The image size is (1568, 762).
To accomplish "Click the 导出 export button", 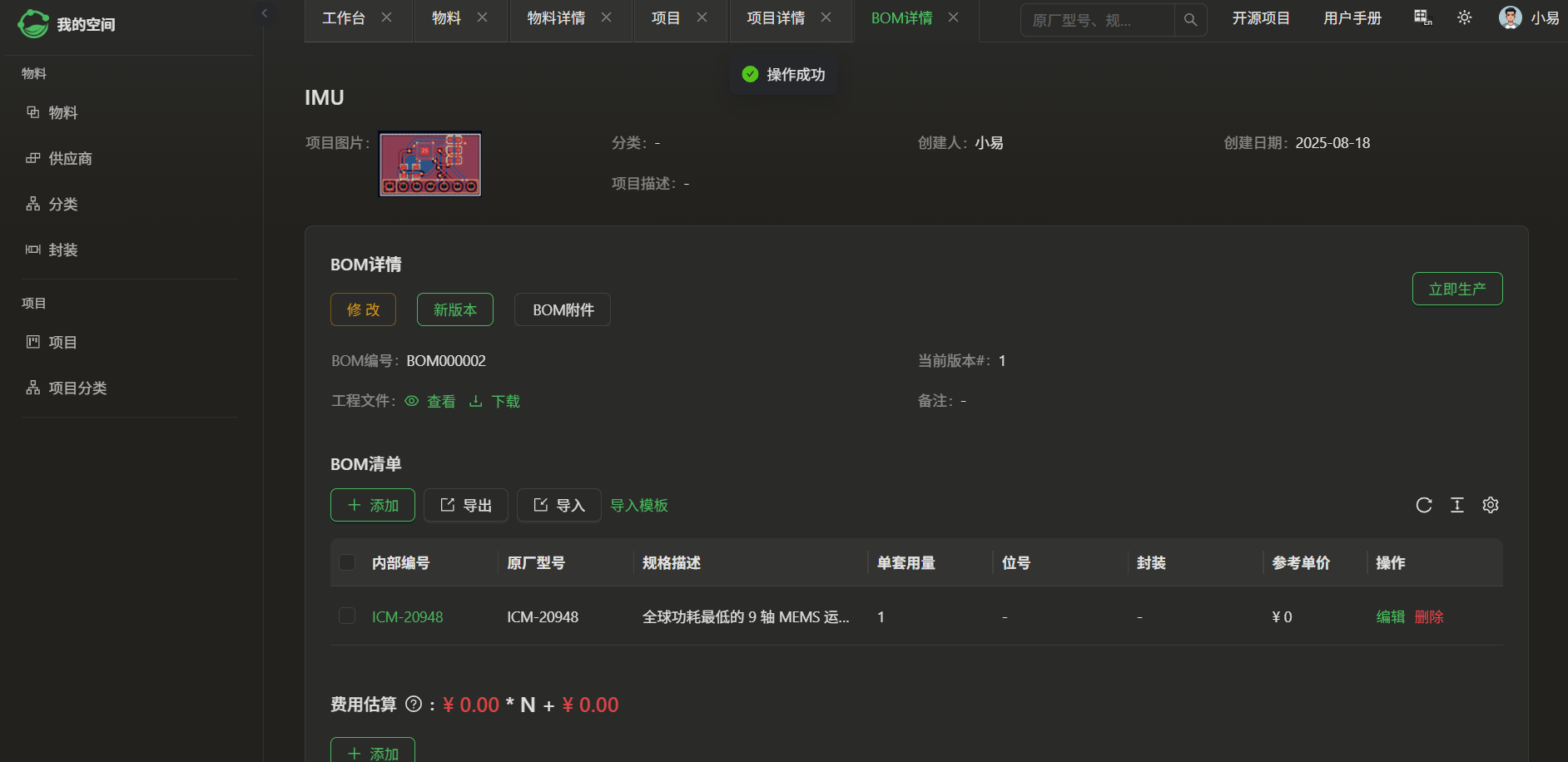I will tap(466, 505).
